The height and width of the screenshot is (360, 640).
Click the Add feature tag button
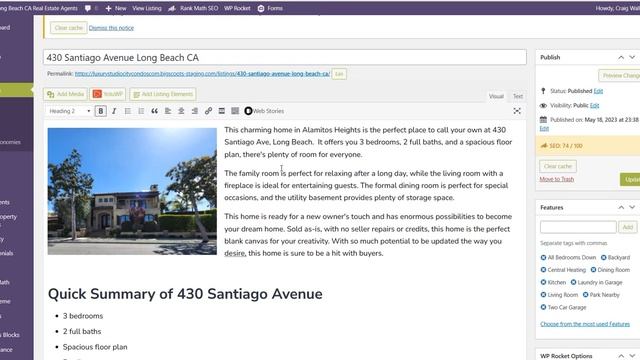tap(628, 227)
